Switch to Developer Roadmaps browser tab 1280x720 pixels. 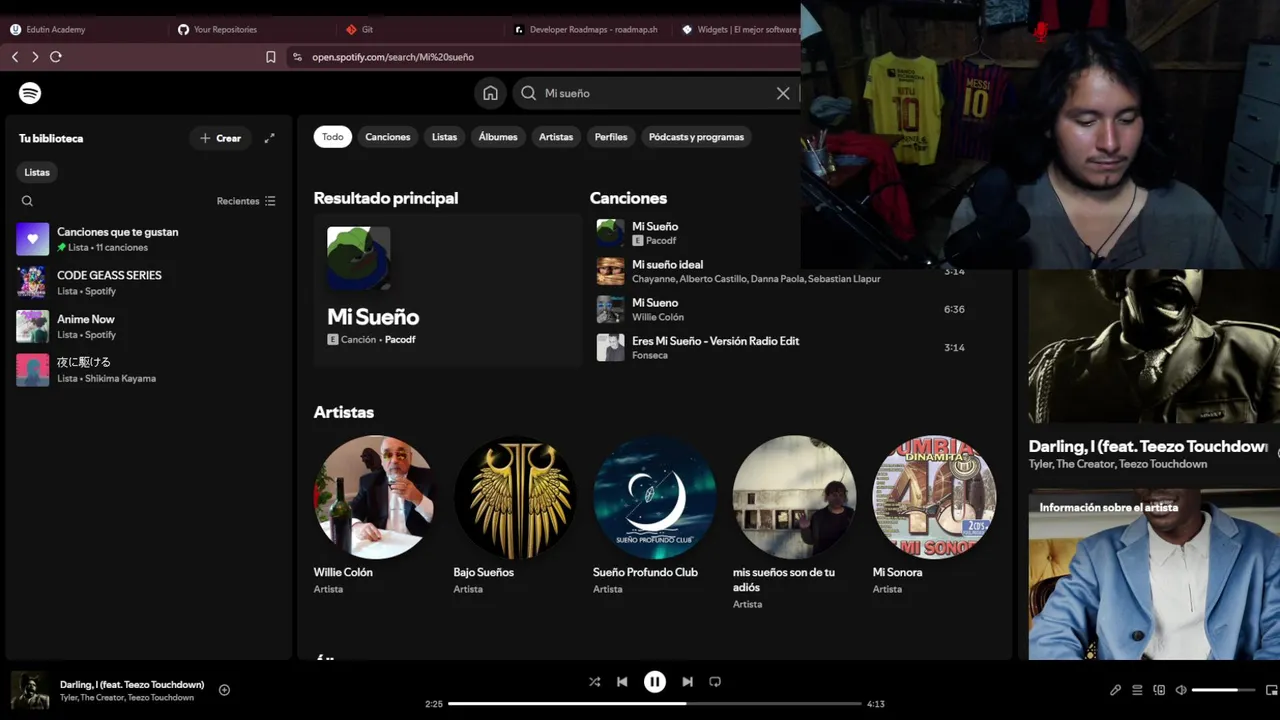pos(588,29)
